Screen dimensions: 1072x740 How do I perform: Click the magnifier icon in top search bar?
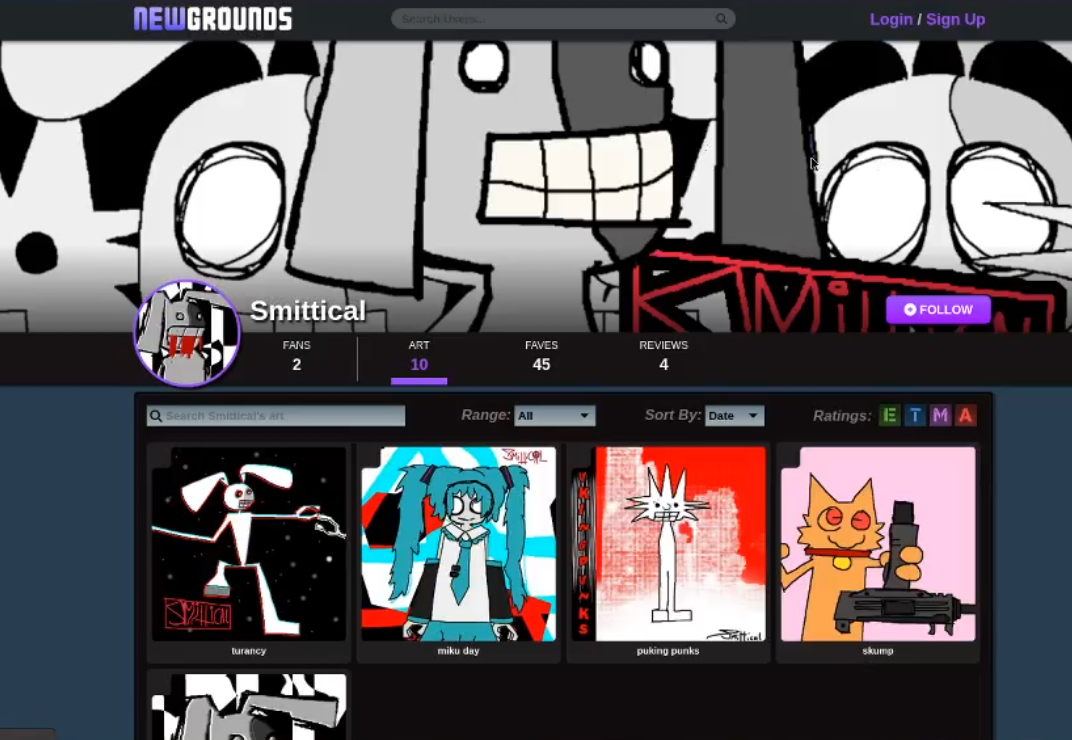point(721,19)
